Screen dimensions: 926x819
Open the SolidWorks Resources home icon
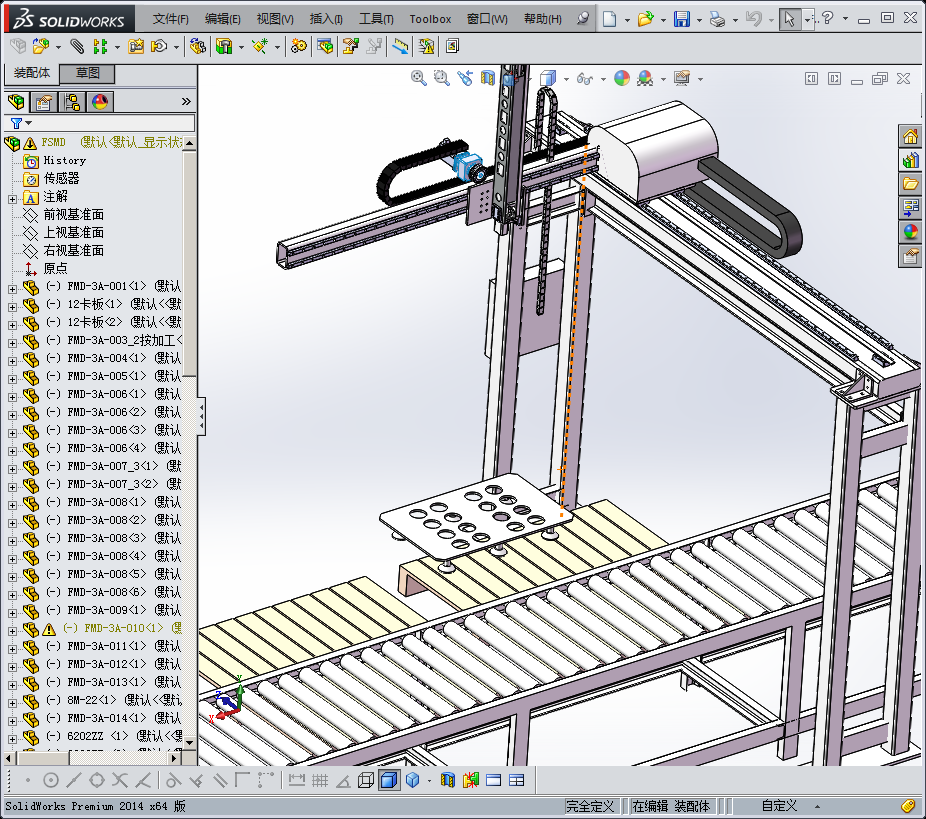tap(910, 137)
